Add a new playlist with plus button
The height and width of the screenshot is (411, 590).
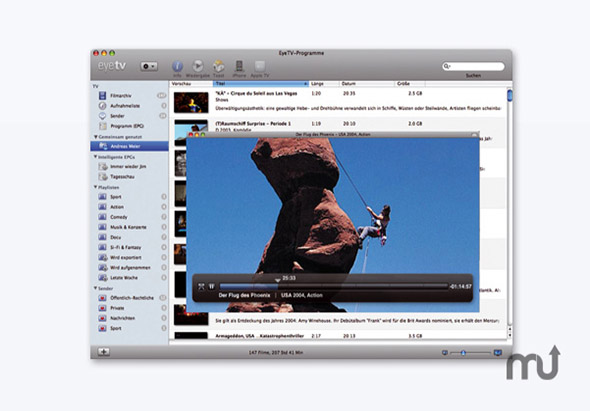(x=104, y=352)
